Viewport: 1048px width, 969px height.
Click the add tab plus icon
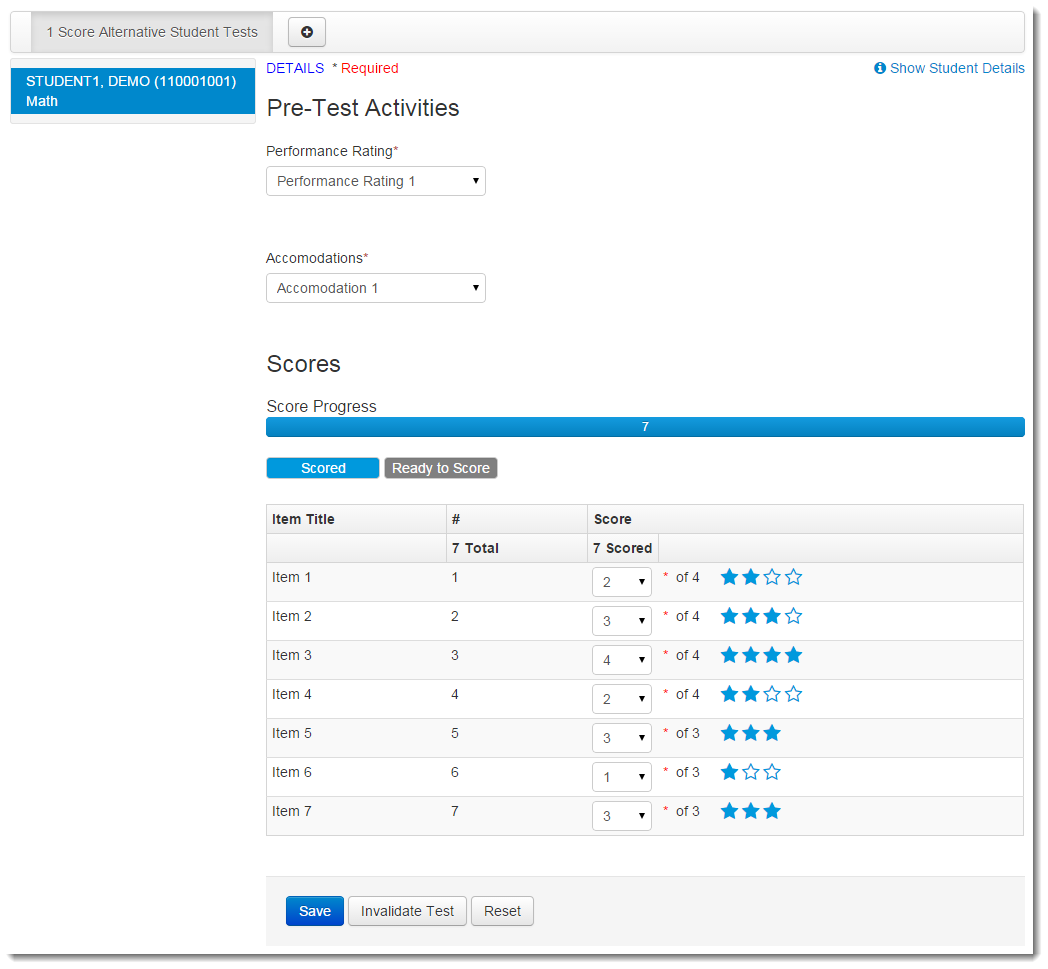[307, 32]
